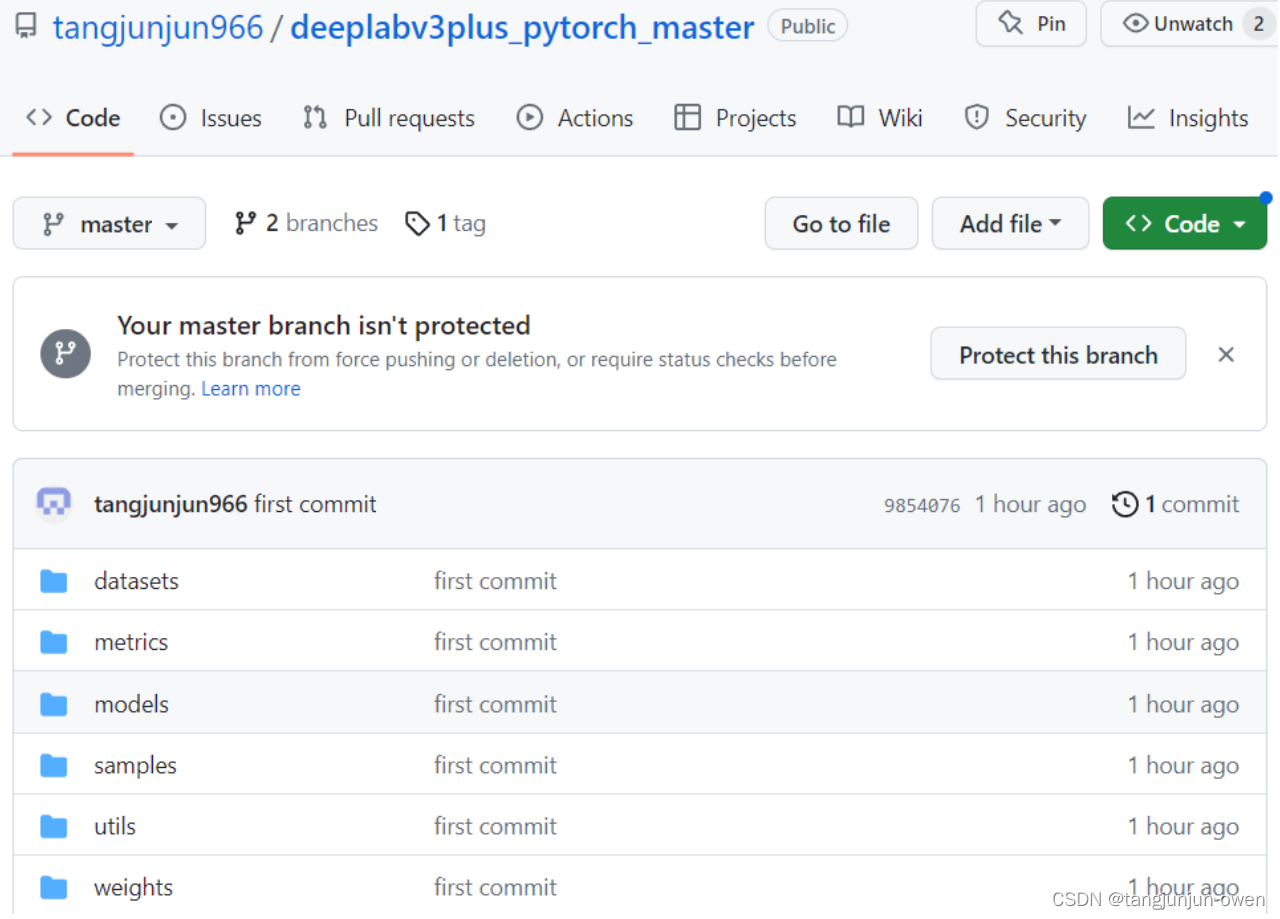Follow the Learn more link
Screen dimensions: 1280x919
pos(251,389)
